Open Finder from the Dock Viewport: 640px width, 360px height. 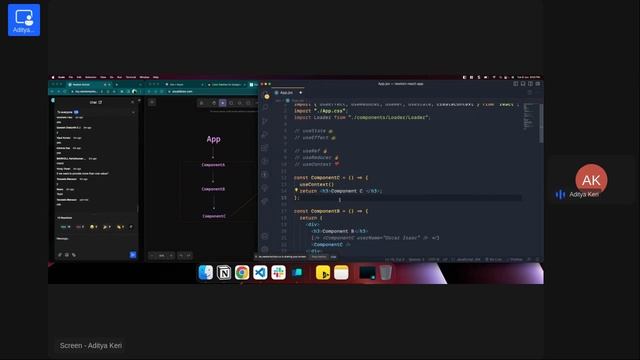coord(205,273)
